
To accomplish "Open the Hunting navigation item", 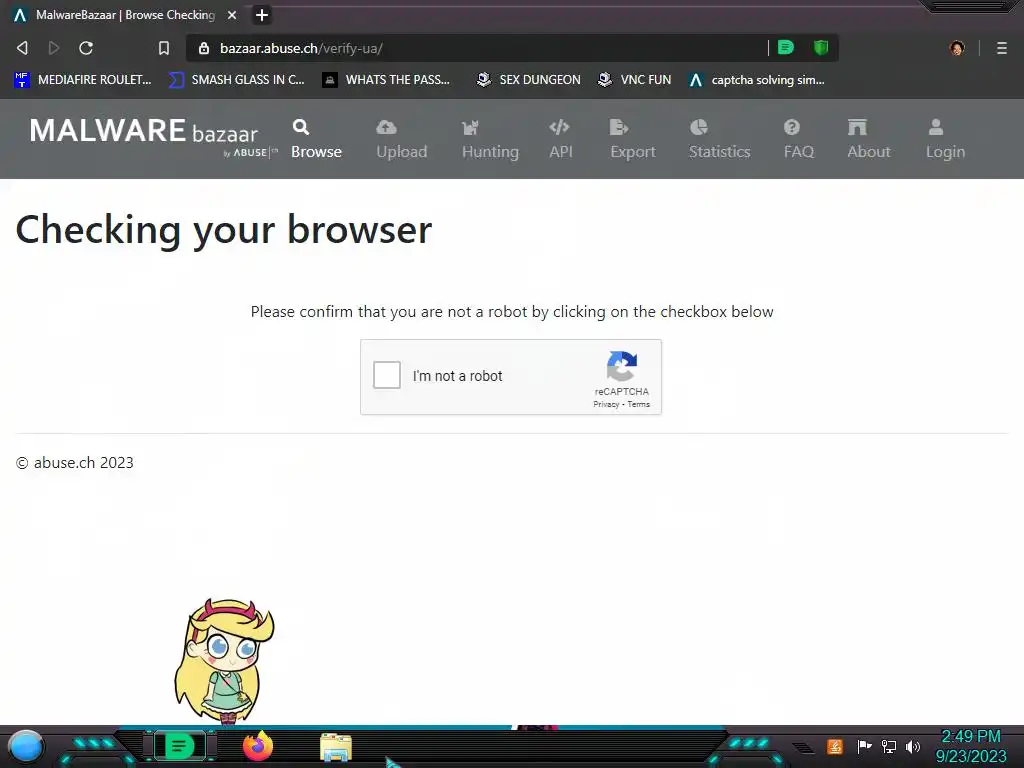I will click(490, 138).
